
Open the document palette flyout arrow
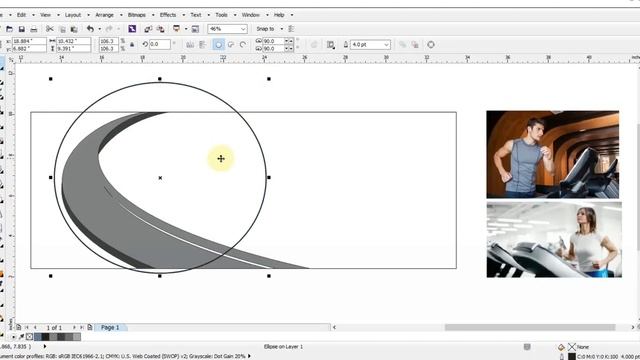[x=13, y=337]
